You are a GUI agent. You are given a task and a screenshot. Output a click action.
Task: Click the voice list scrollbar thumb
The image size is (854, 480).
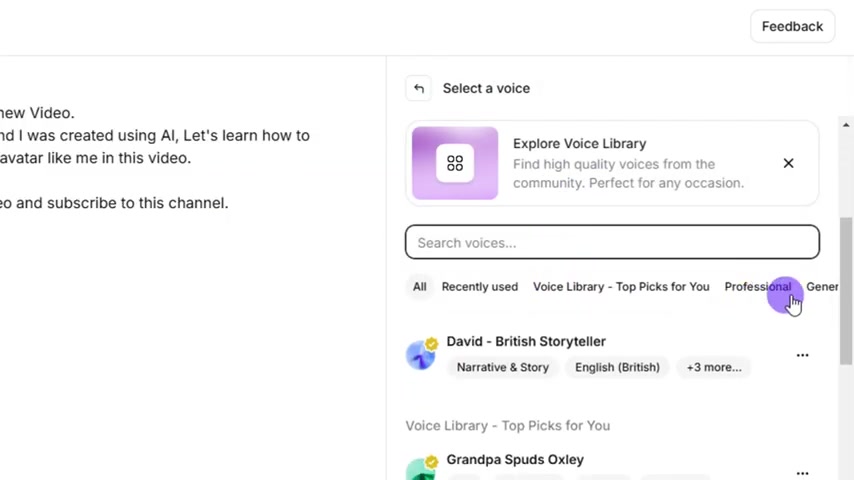[846, 291]
